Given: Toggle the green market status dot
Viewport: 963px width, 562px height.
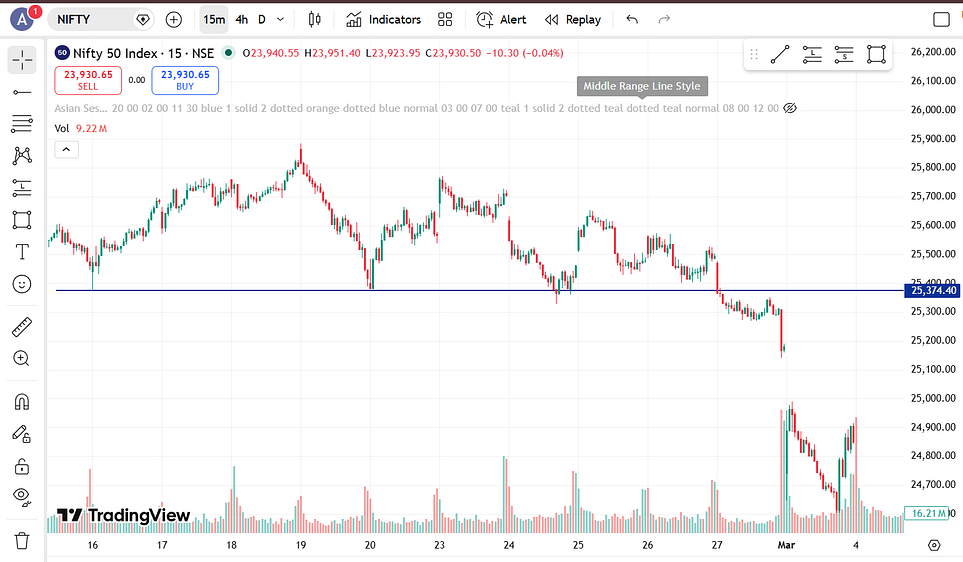Looking at the screenshot, I should pyautogui.click(x=228, y=53).
